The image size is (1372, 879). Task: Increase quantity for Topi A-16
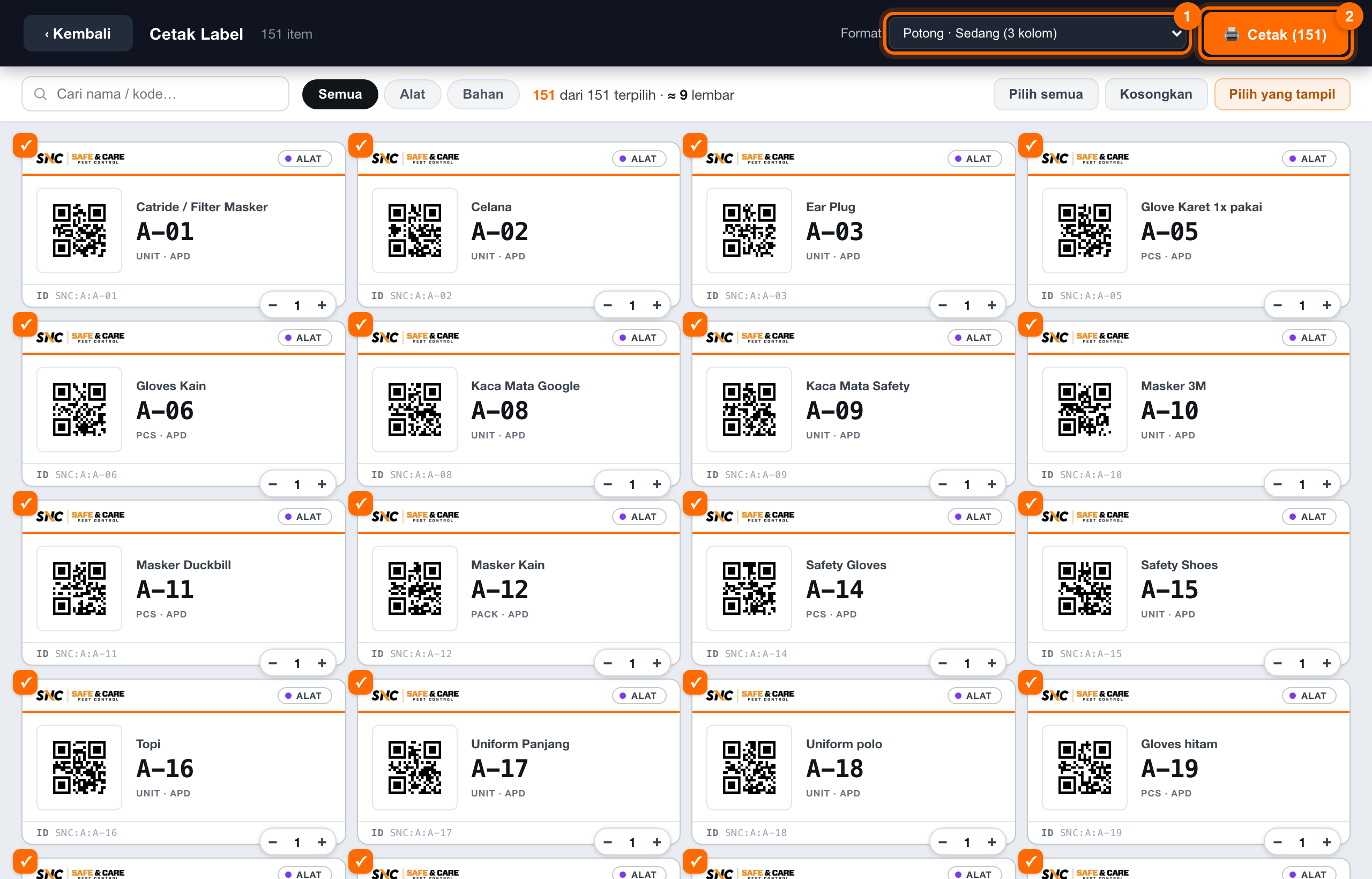click(x=322, y=843)
